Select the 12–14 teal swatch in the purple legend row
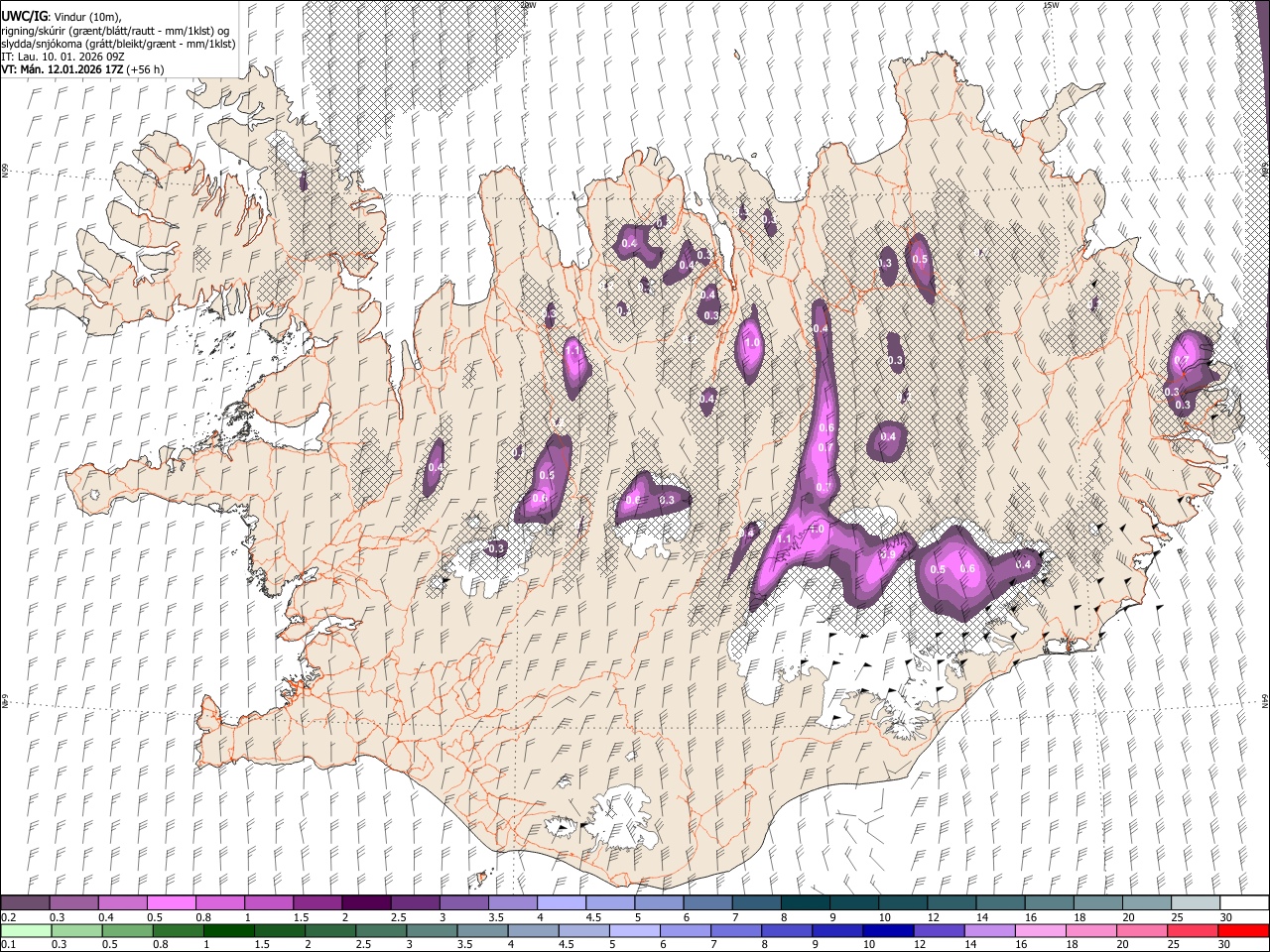This screenshot has height=952, width=1270. coord(952,902)
